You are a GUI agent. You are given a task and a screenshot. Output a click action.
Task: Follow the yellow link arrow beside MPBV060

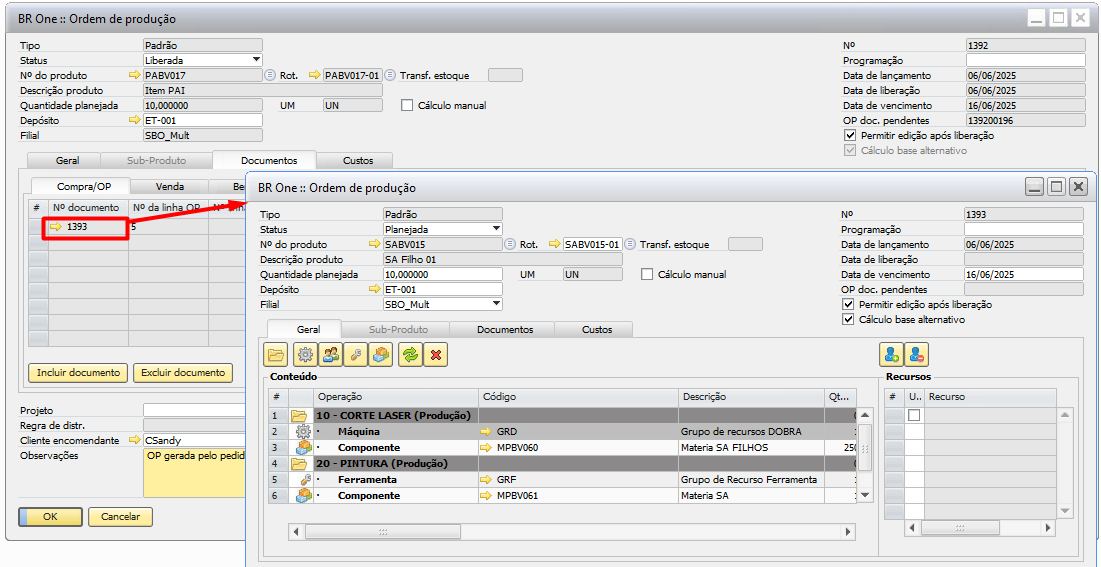tap(486, 448)
